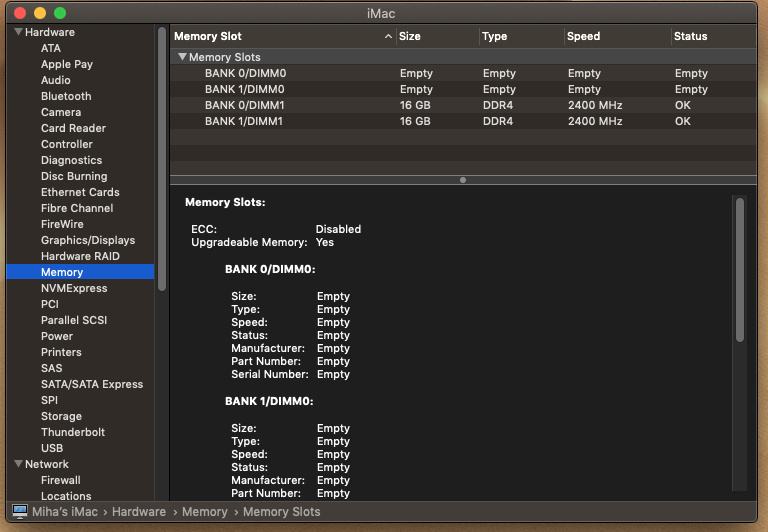
Task: Show Power information
Action: 57,336
